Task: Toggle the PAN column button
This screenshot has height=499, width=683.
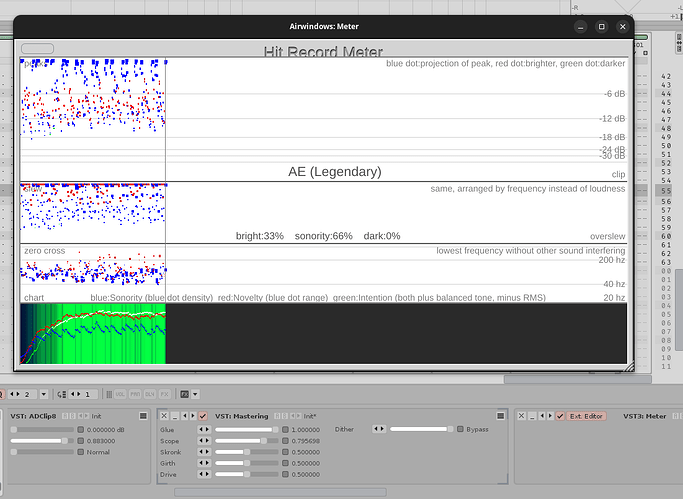Action: pos(135,394)
